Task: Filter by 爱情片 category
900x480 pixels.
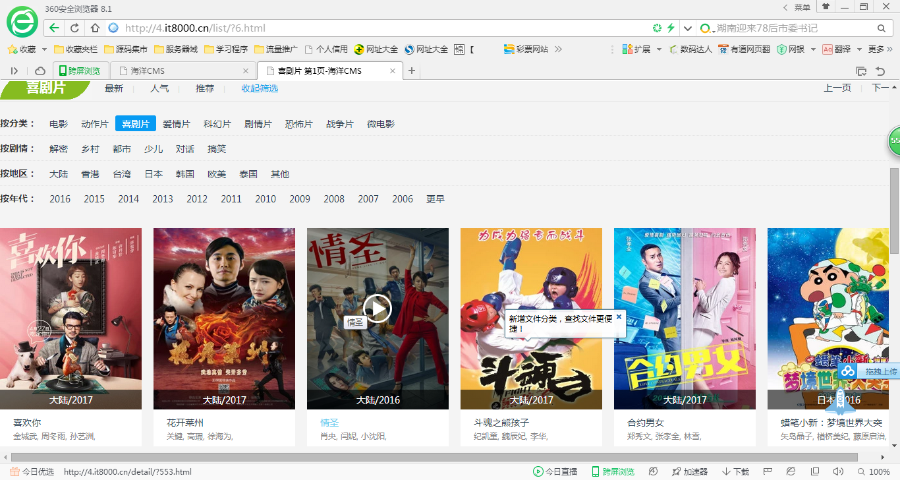Action: pos(176,124)
